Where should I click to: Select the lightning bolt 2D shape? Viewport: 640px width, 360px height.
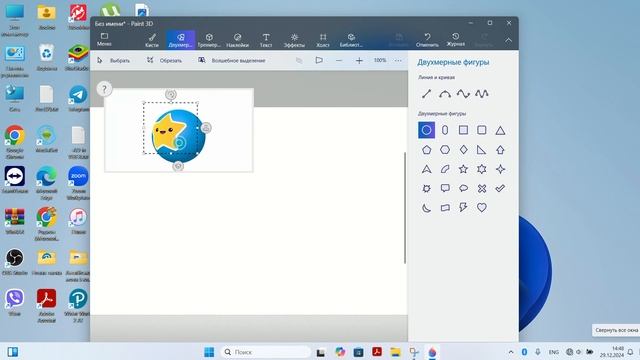(463, 208)
